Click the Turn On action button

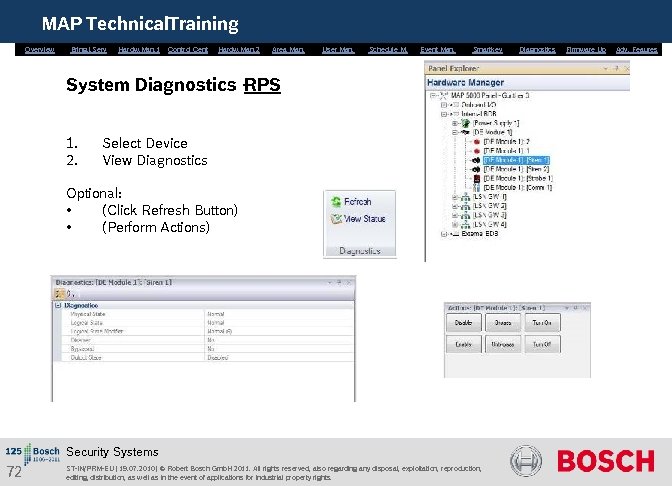(x=542, y=323)
